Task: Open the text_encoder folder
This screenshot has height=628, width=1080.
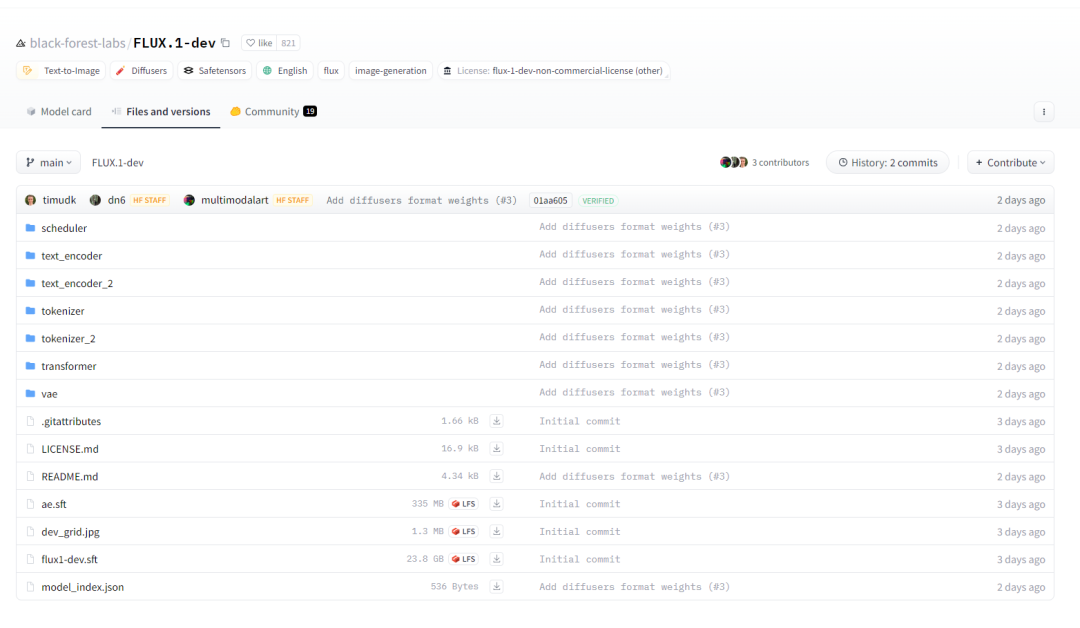Action: pos(71,255)
